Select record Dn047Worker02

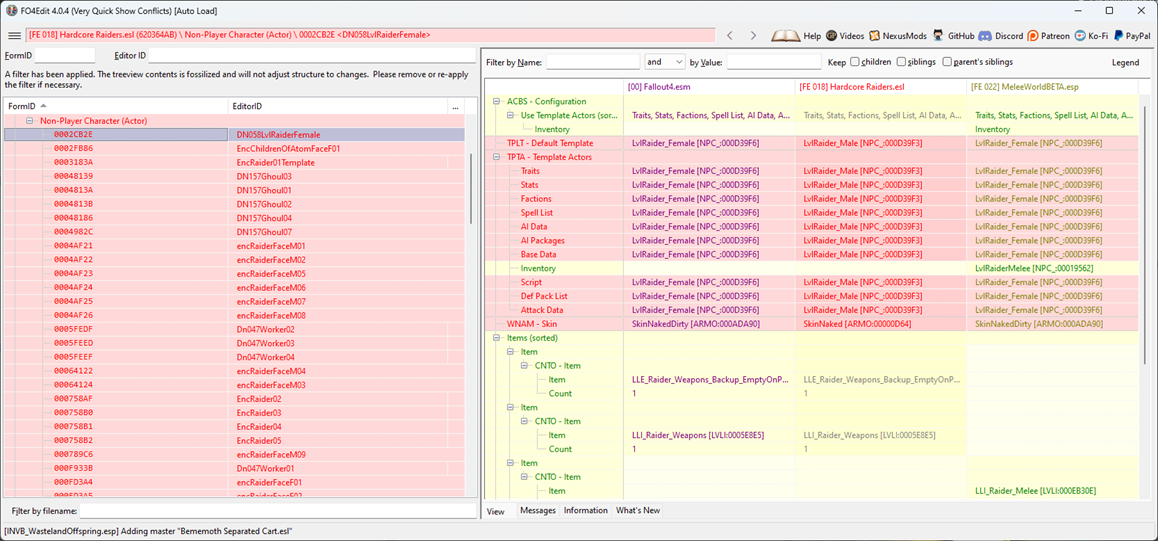[x=234, y=329]
